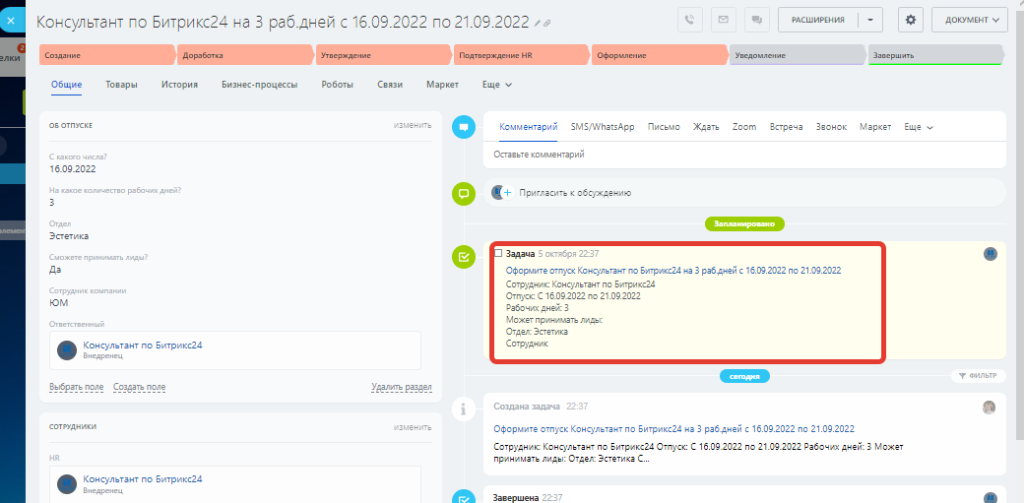
Task: Click the pencil edit icon next to title
Action: click(537, 23)
